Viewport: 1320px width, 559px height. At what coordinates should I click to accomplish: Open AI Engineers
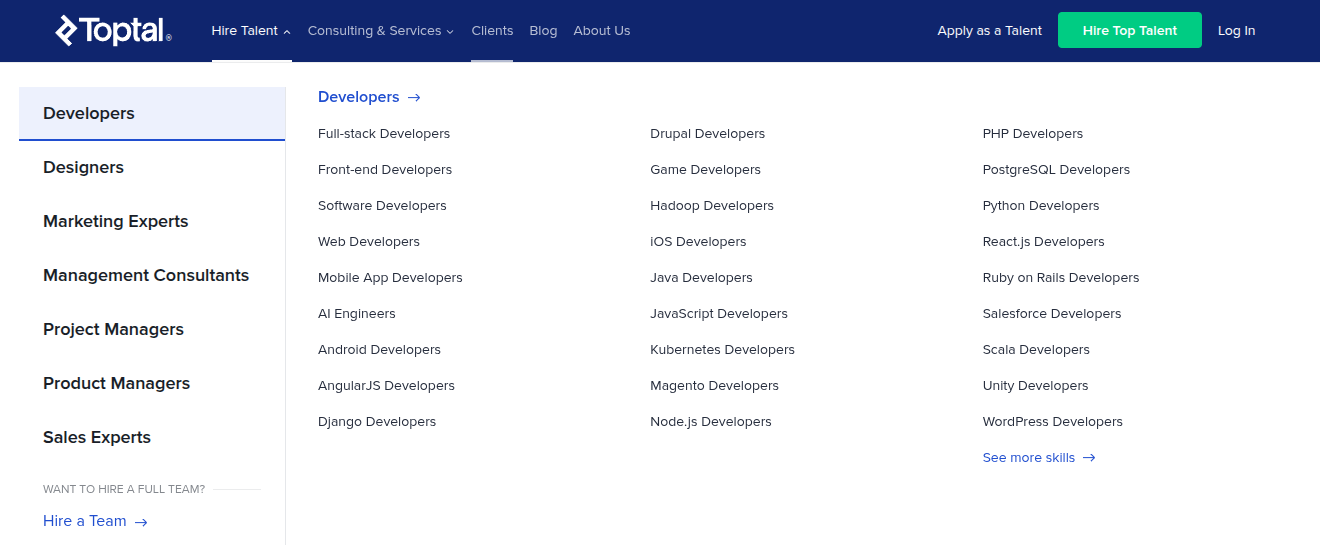coord(357,314)
